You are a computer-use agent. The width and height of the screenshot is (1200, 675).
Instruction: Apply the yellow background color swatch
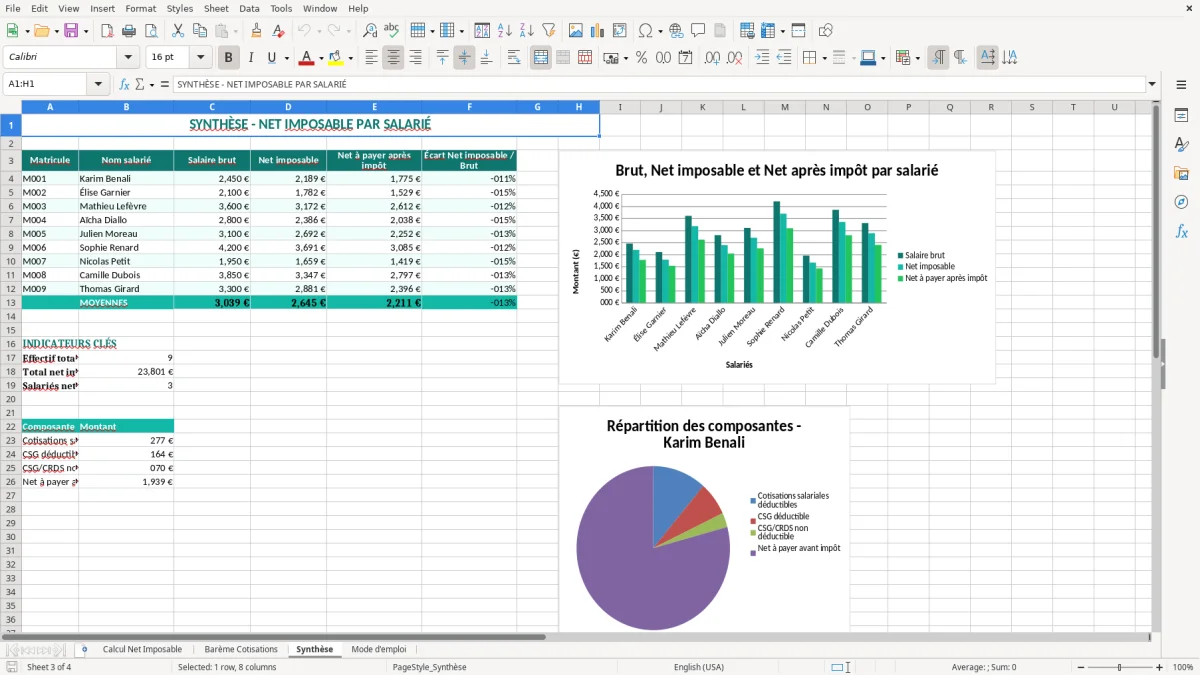coord(336,58)
